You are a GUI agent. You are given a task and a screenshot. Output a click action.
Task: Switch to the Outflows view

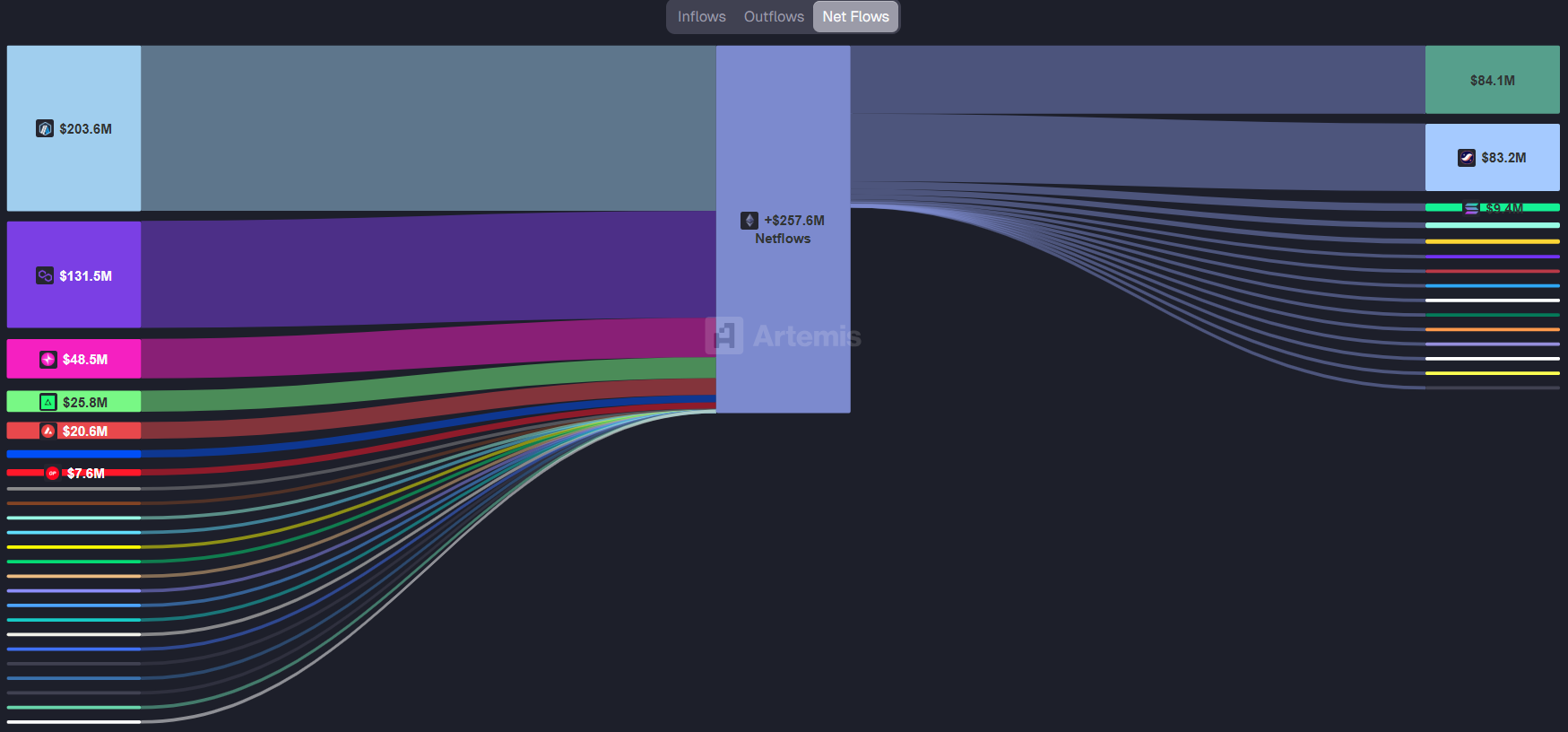click(774, 17)
